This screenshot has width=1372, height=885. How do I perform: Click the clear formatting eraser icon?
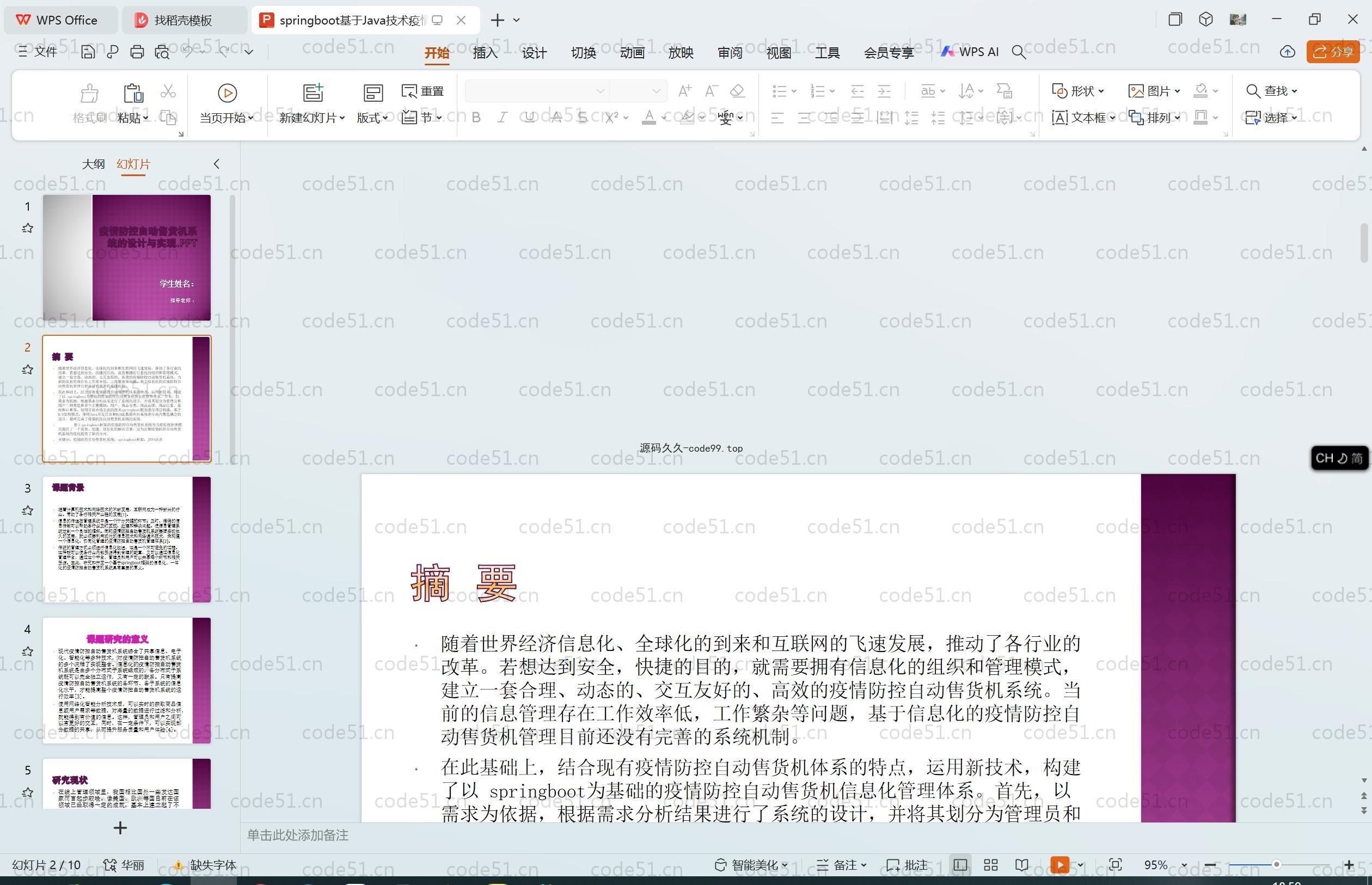coord(737,91)
